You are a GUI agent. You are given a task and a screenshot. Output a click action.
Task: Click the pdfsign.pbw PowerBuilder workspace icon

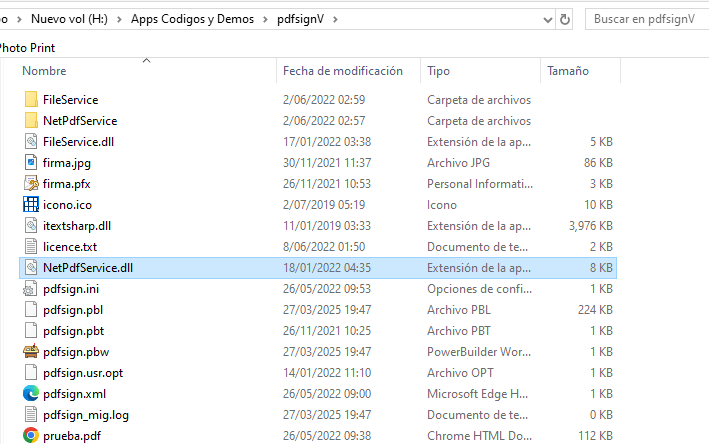tap(31, 352)
